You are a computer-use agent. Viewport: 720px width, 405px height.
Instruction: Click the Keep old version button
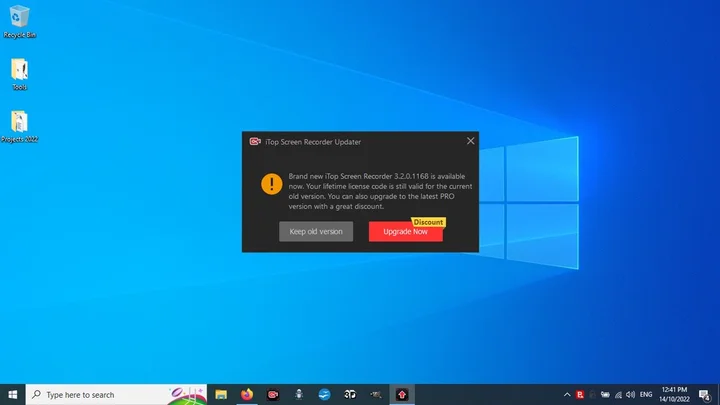pos(316,231)
